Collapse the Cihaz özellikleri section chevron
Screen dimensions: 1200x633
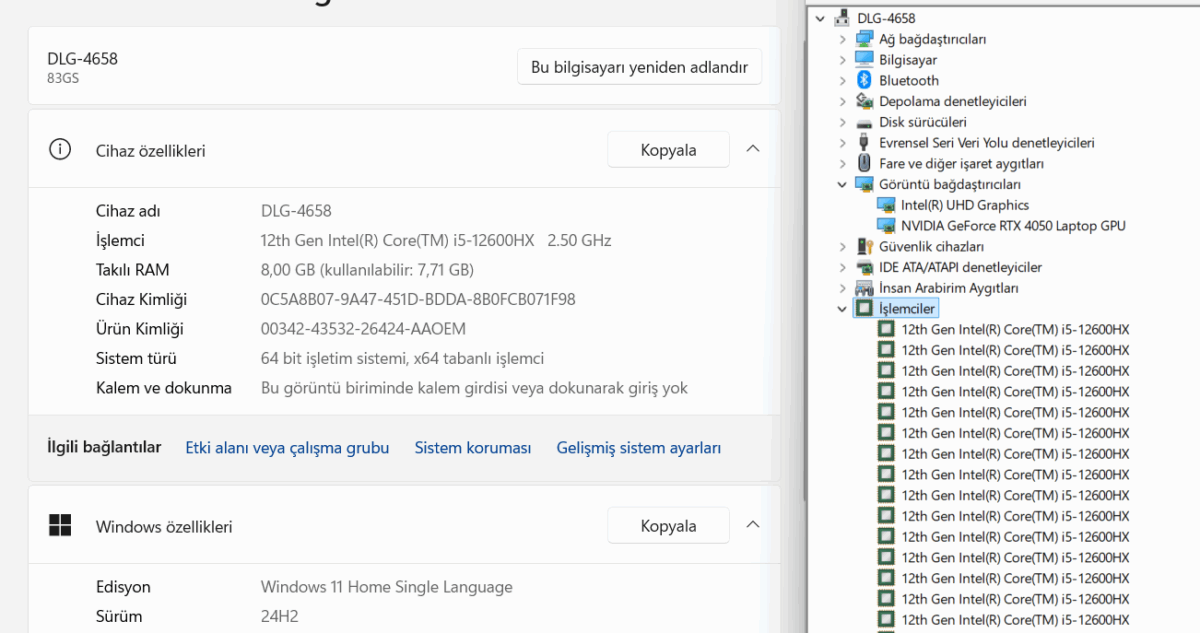click(x=753, y=149)
